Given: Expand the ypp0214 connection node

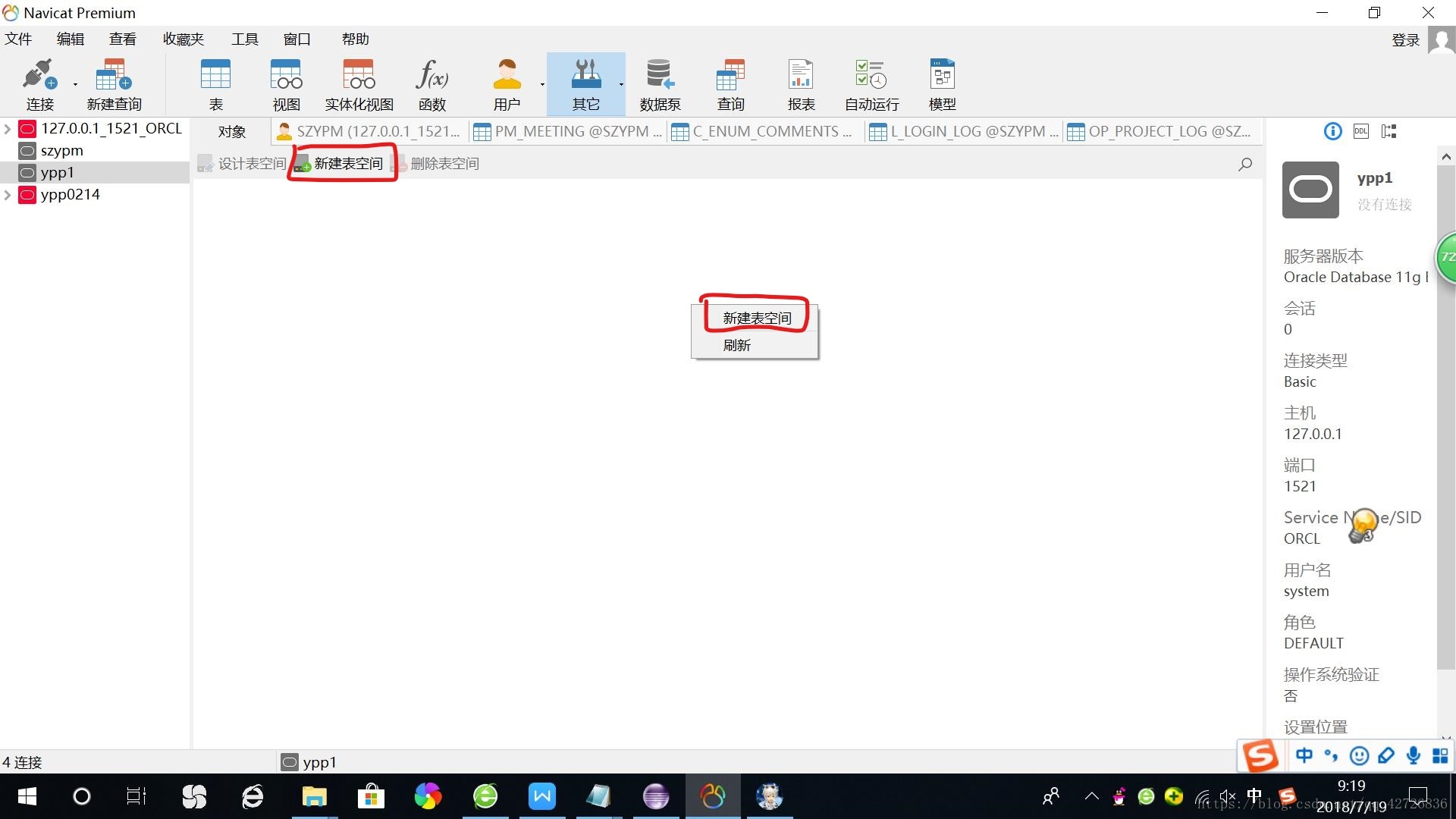Looking at the screenshot, I should 8,195.
